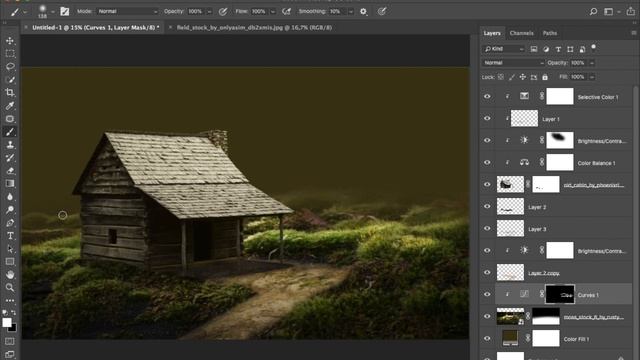This screenshot has width=640, height=360.
Task: Filter layers by shape layers
Action: (570, 49)
